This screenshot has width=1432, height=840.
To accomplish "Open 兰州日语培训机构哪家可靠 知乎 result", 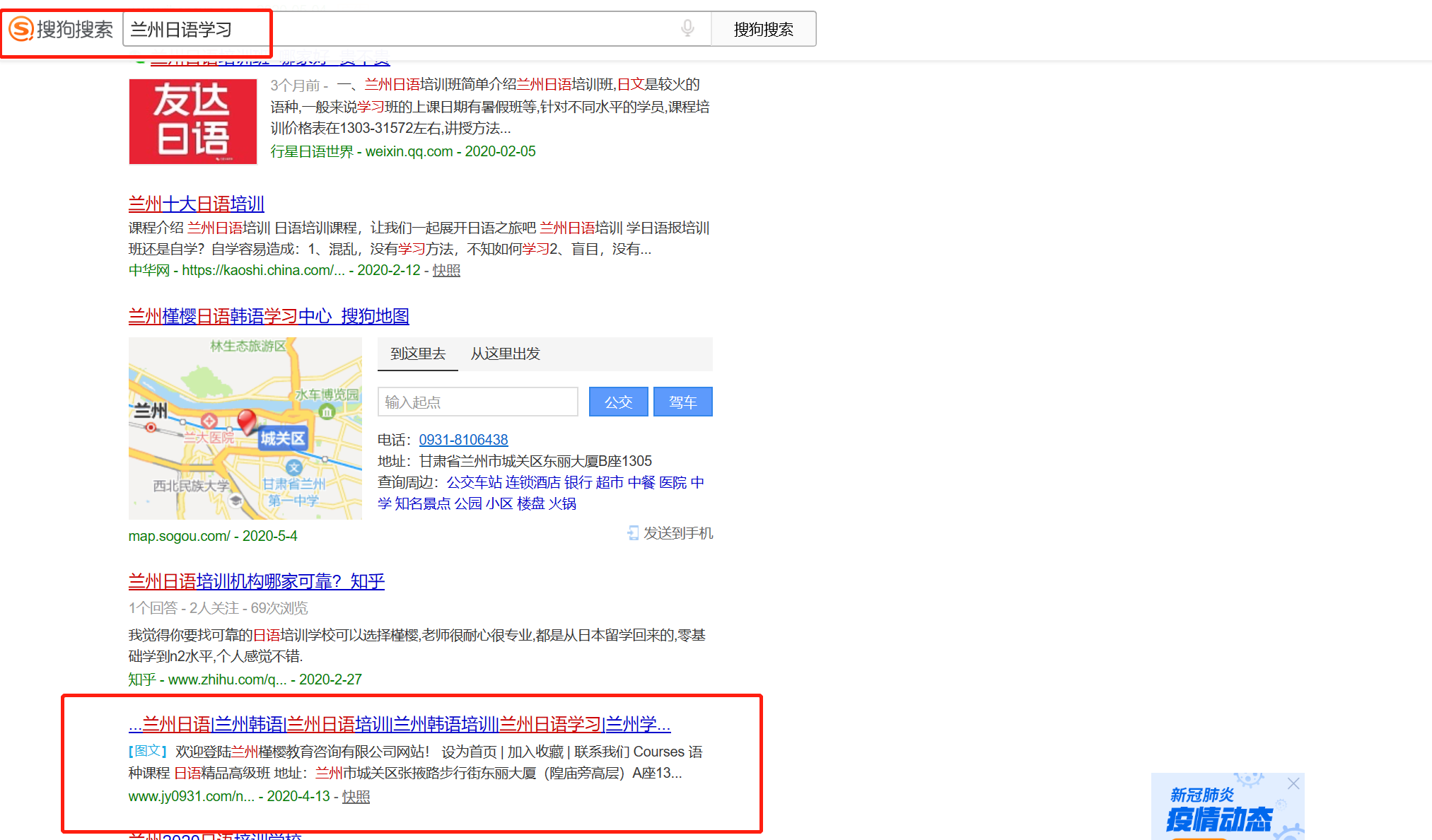I will point(257,582).
